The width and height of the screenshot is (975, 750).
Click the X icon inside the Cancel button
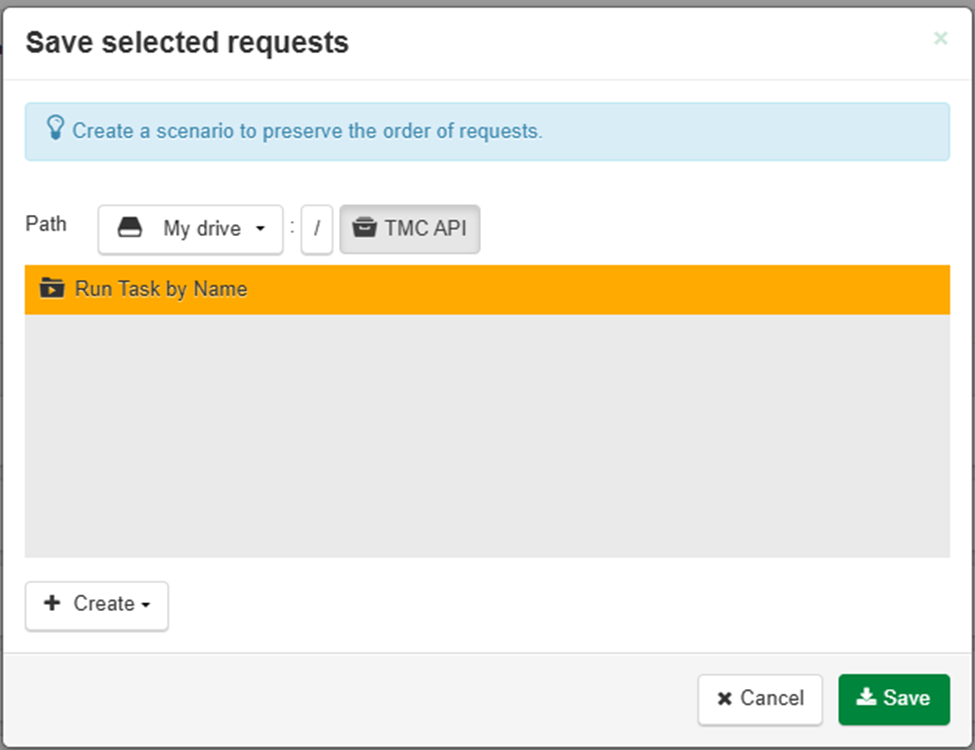723,699
